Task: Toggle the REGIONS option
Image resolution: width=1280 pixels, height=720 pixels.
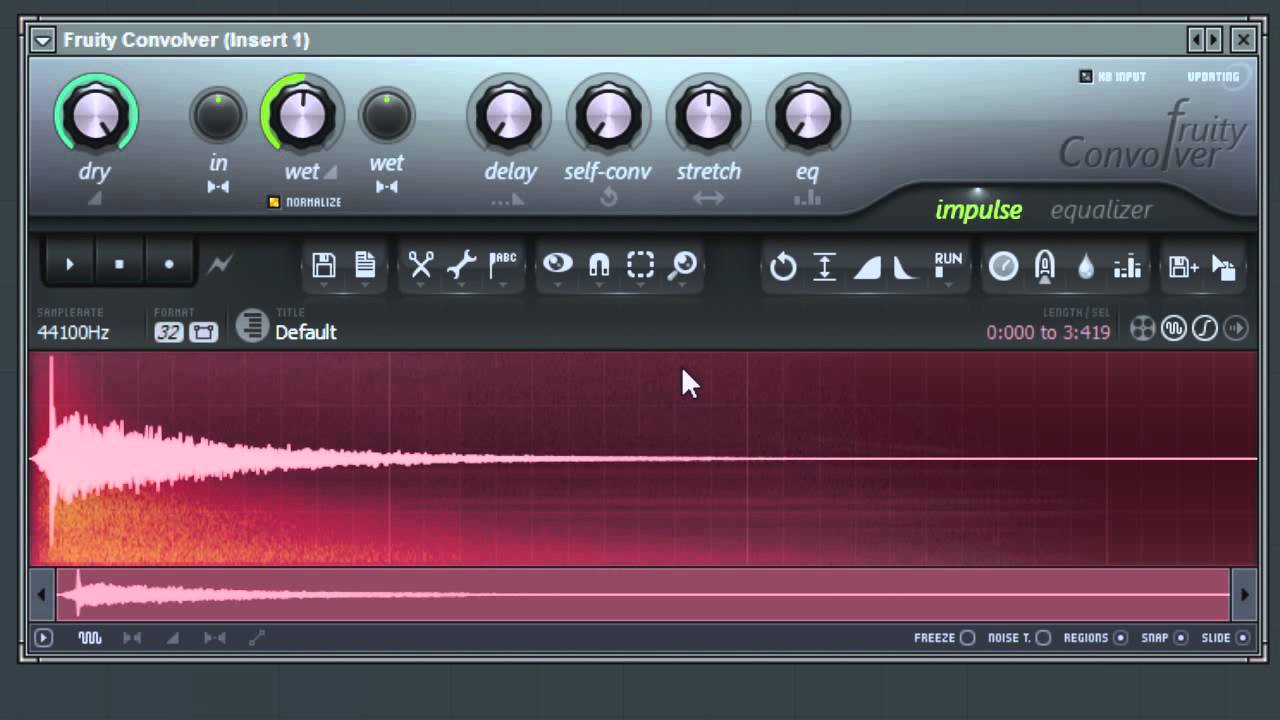Action: pos(1120,637)
